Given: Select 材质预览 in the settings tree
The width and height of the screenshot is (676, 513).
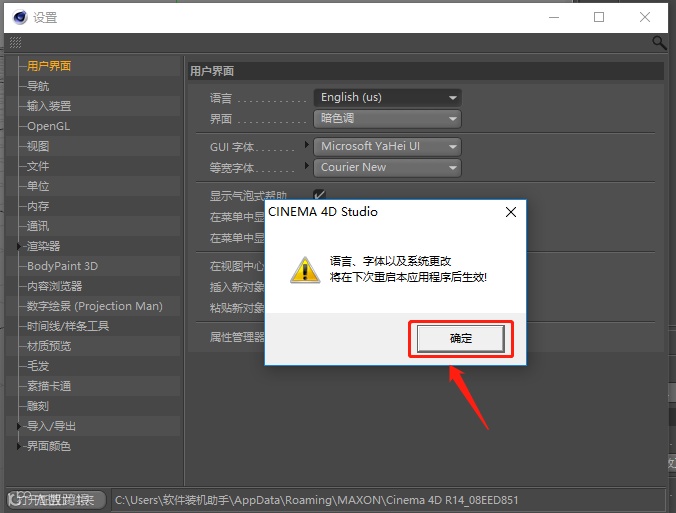Looking at the screenshot, I should click(49, 346).
